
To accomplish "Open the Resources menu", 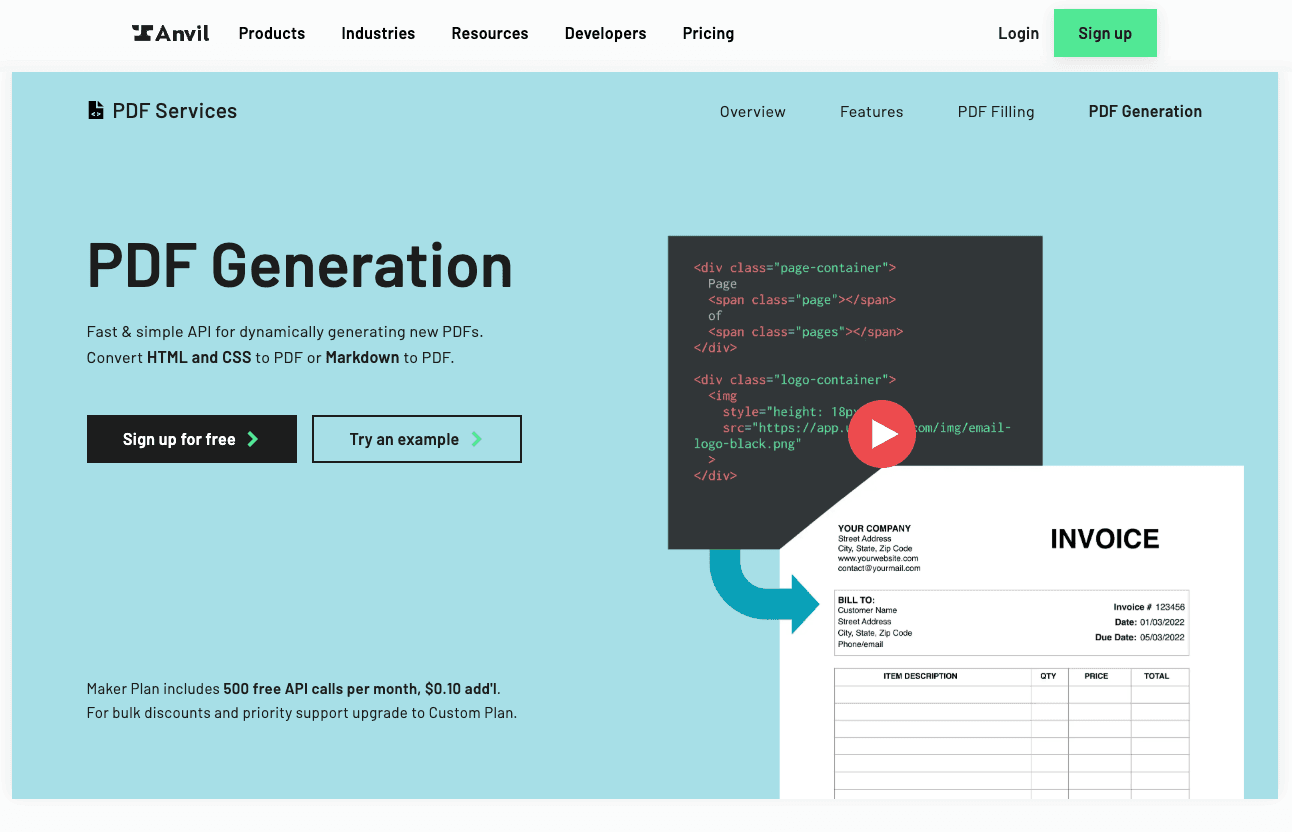I will [489, 33].
